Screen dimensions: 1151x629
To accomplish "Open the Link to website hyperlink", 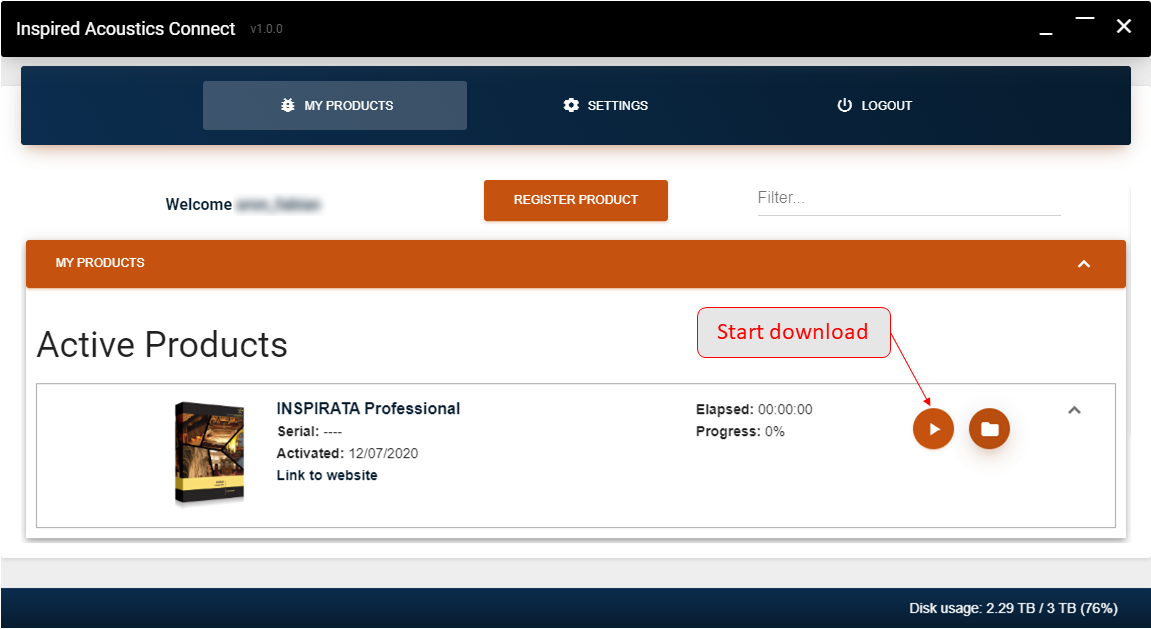I will (327, 476).
